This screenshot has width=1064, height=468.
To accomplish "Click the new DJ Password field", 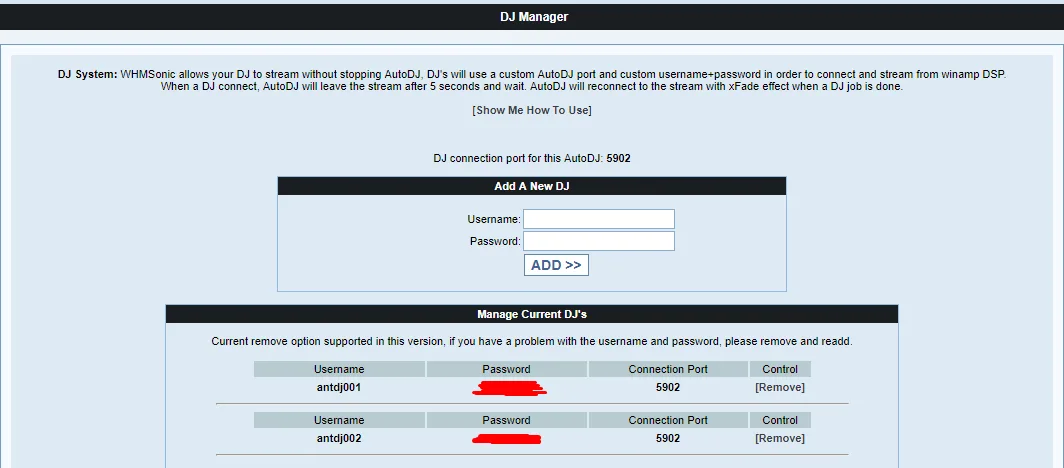I will click(599, 241).
